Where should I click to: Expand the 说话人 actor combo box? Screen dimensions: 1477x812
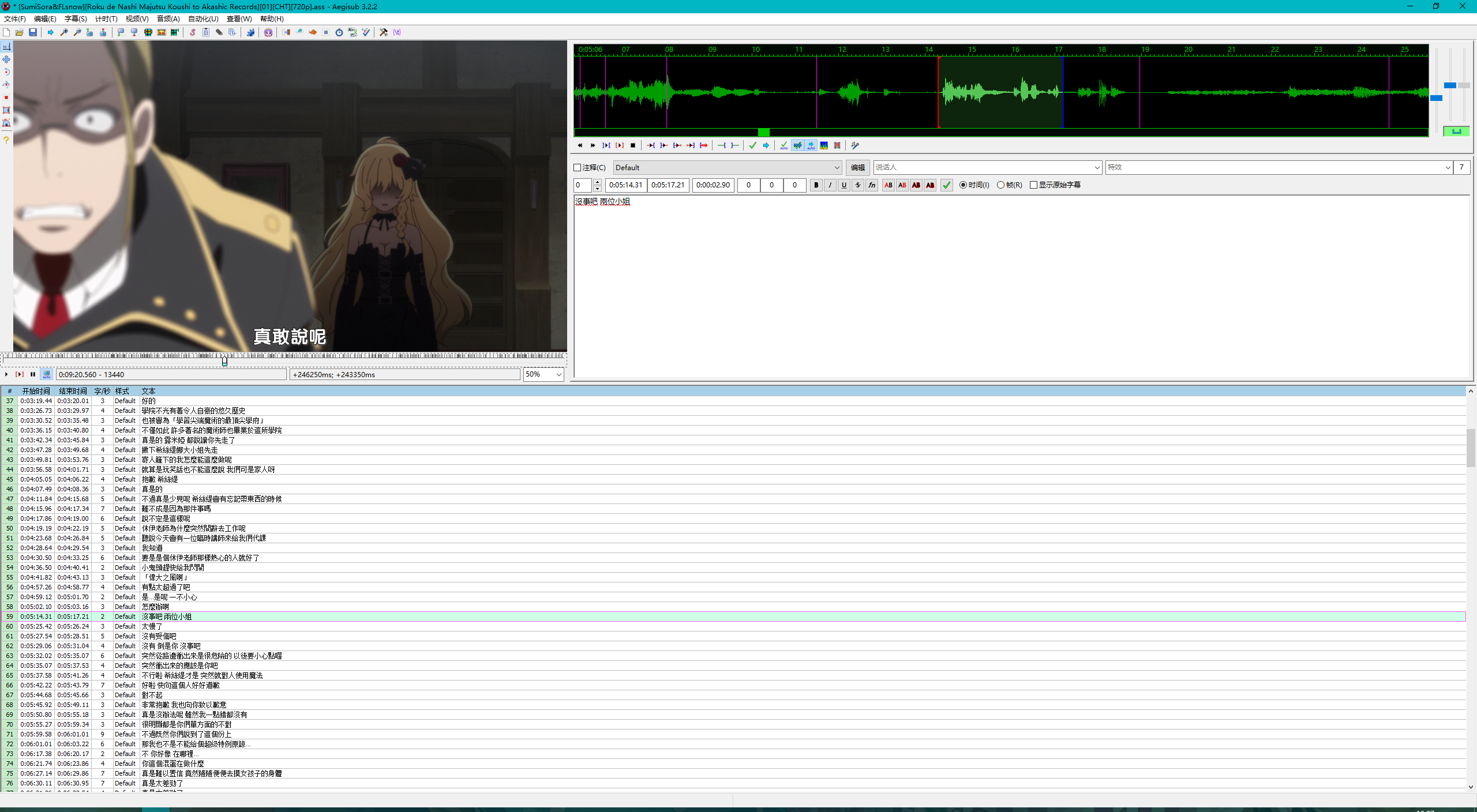coord(1097,168)
